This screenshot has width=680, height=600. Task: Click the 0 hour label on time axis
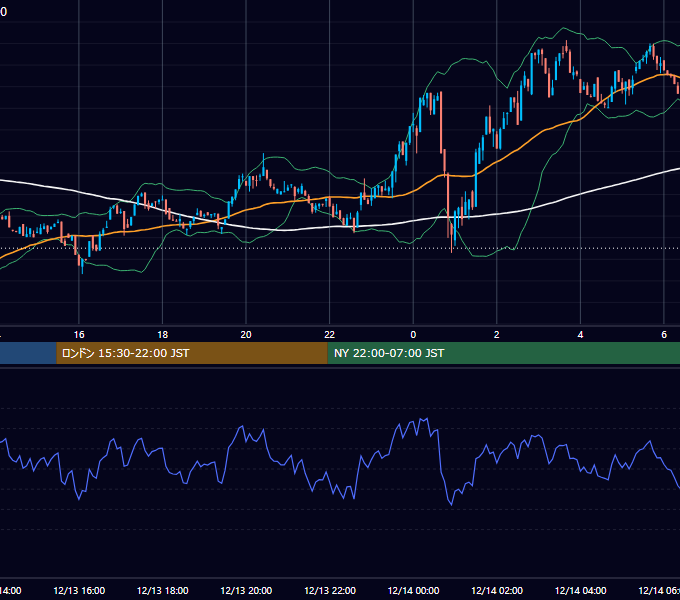click(413, 335)
